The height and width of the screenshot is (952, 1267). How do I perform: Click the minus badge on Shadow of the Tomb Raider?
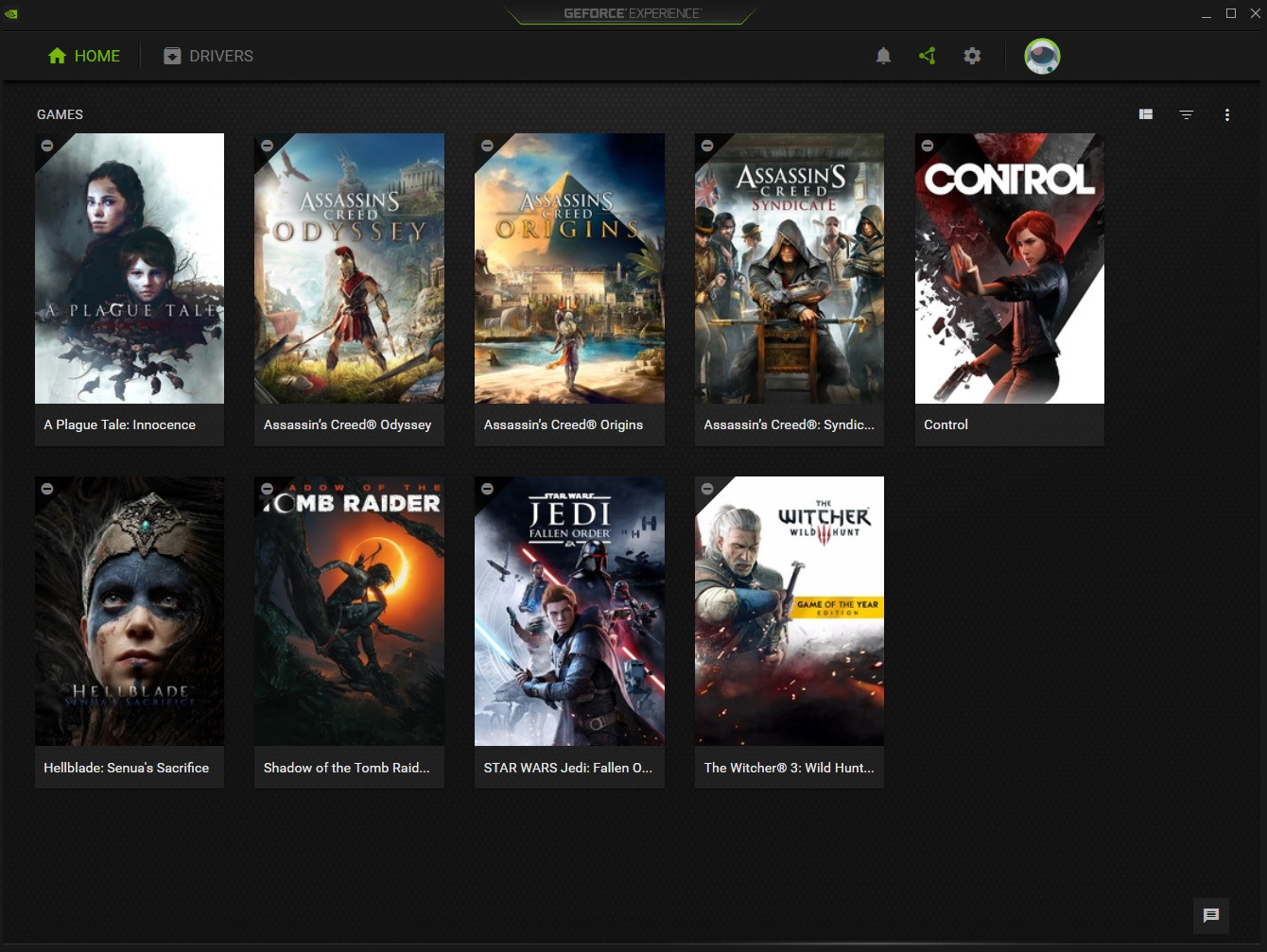(267, 489)
